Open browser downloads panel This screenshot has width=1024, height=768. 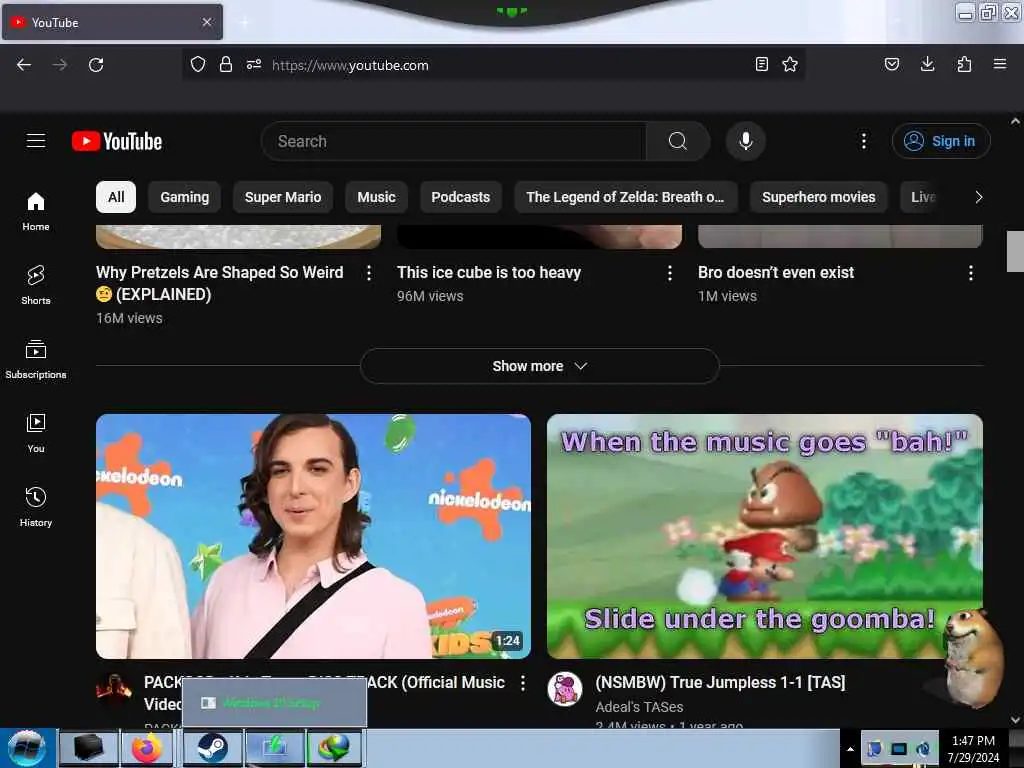click(927, 64)
